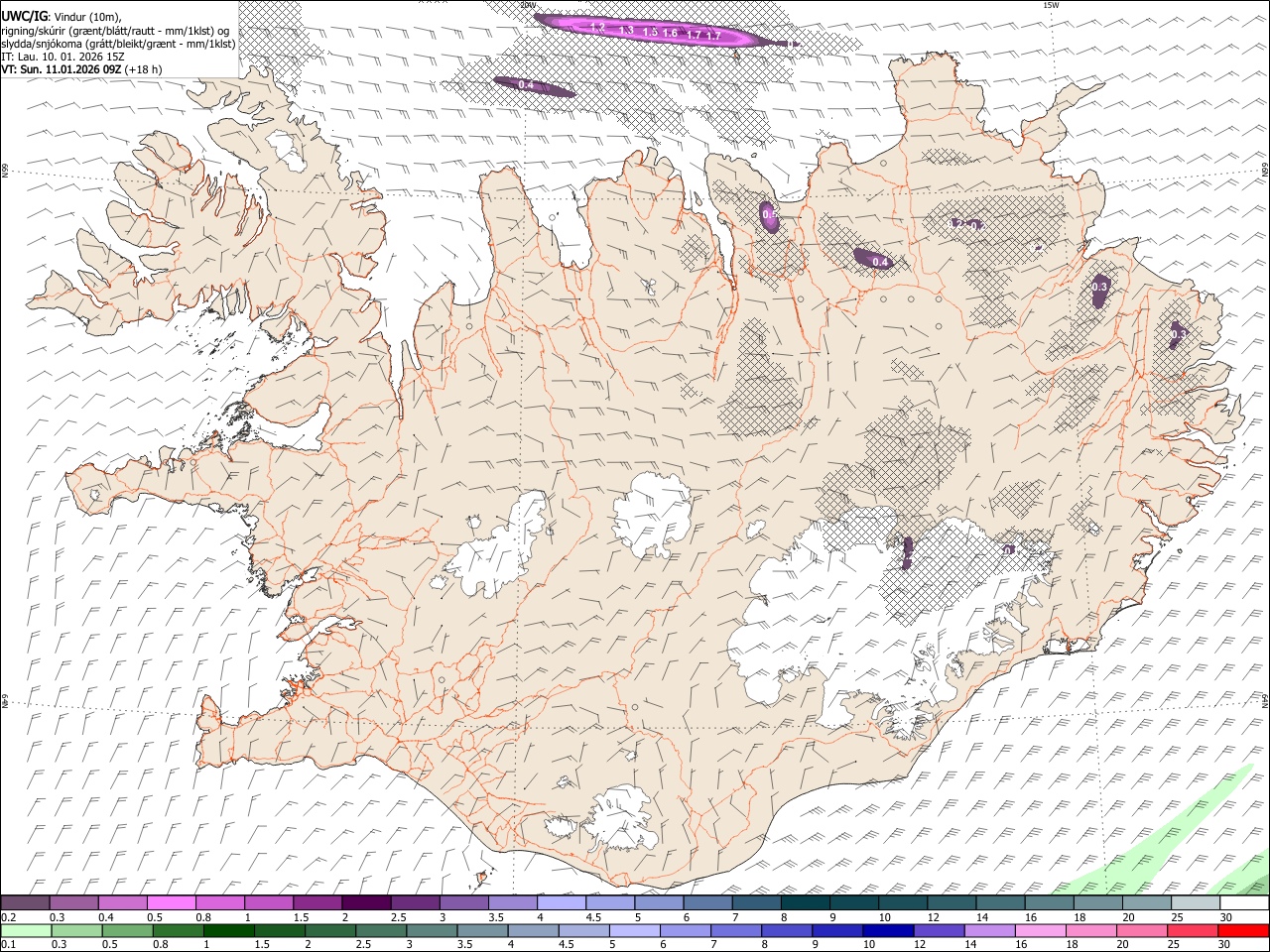This screenshot has height=952, width=1270.
Task: Click the 1.2 value in offshore snow band
Action: point(597,28)
